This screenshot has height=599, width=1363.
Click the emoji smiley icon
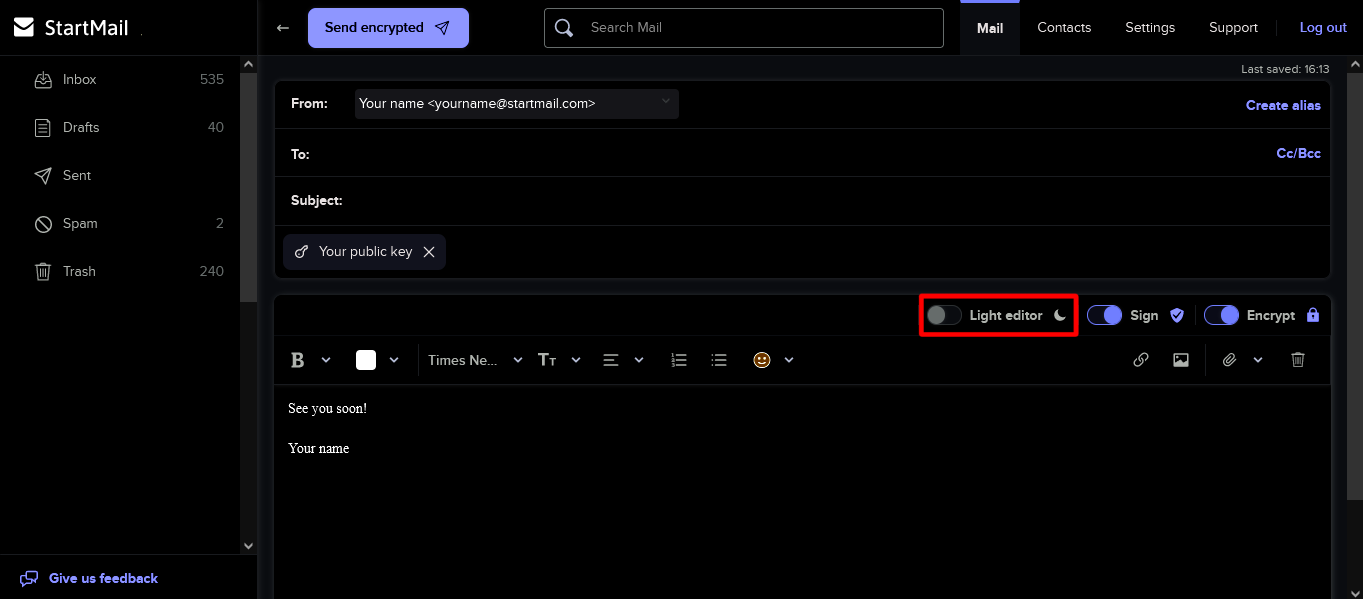(762, 360)
